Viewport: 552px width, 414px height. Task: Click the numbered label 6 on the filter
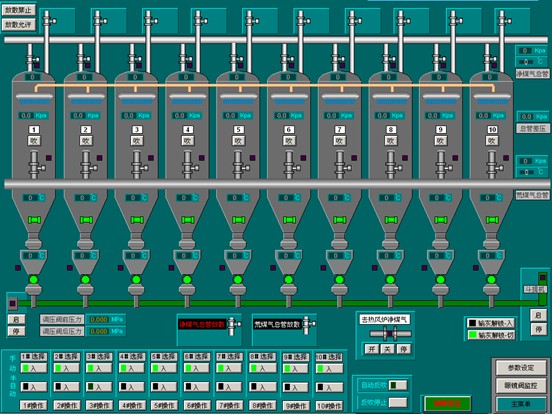tap(289, 130)
